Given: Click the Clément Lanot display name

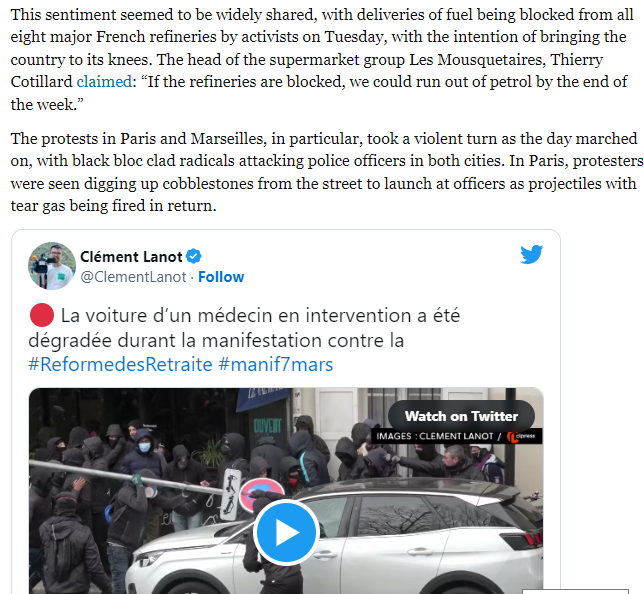Looking at the screenshot, I should [131, 257].
